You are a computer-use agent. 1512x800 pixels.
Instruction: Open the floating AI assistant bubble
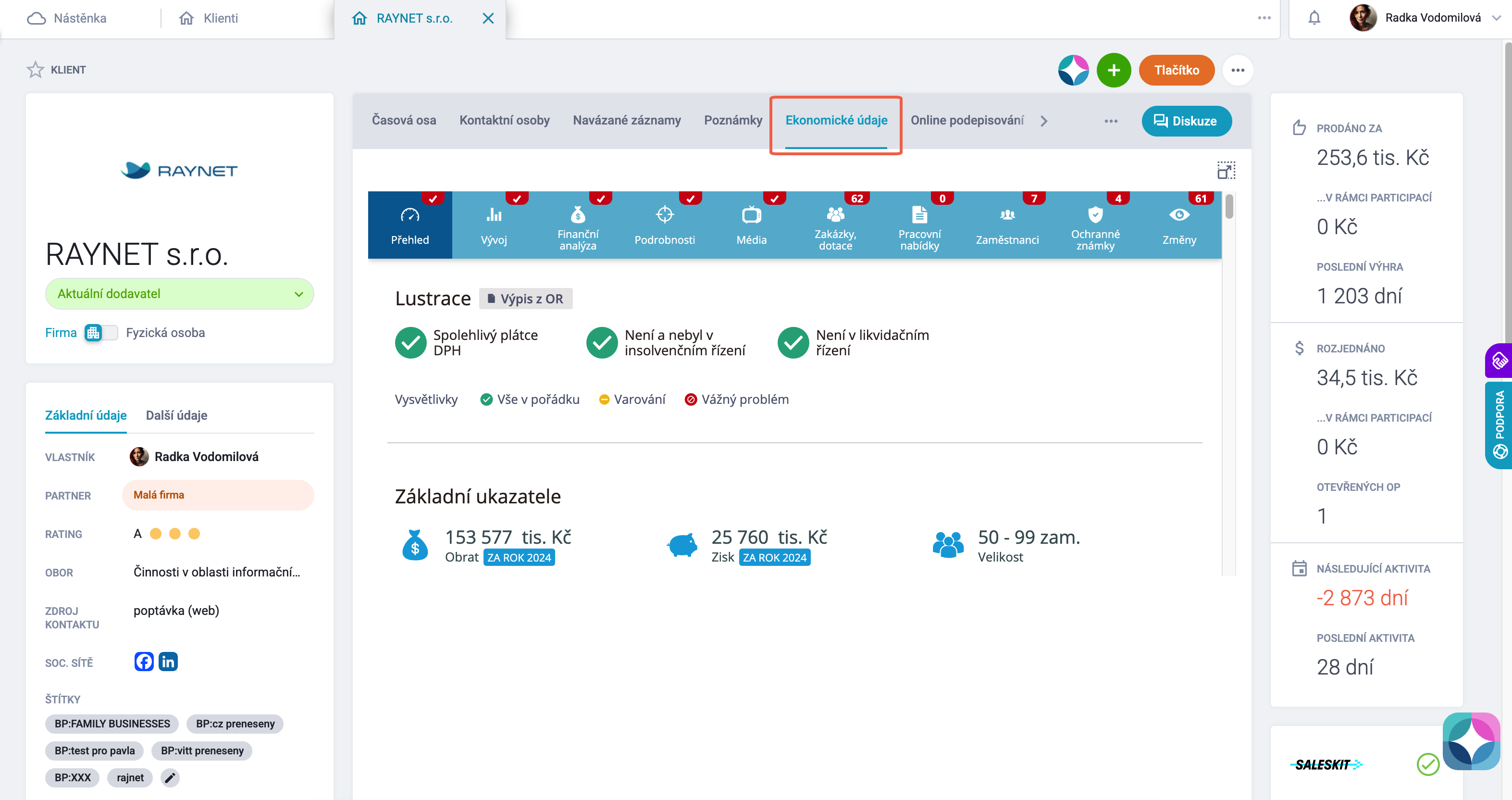pos(1471,741)
